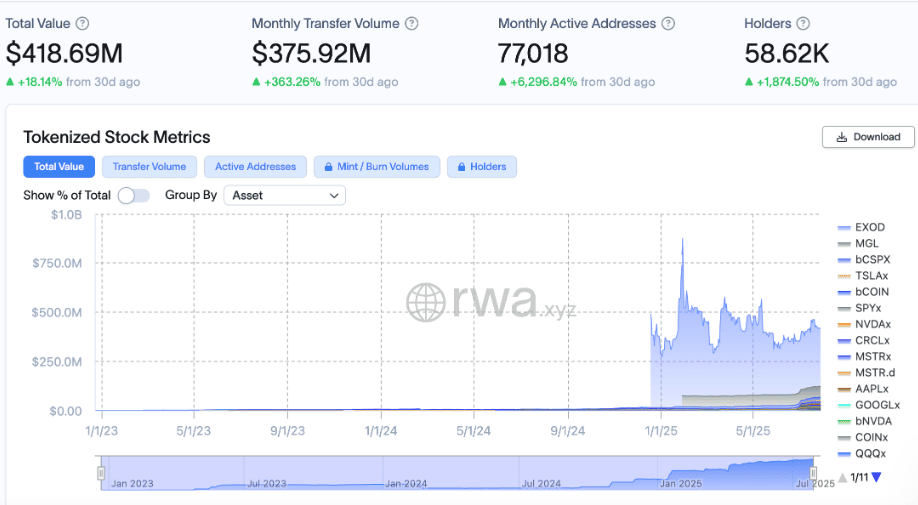Click the peak of the chart near 1/1/25

[683, 239]
